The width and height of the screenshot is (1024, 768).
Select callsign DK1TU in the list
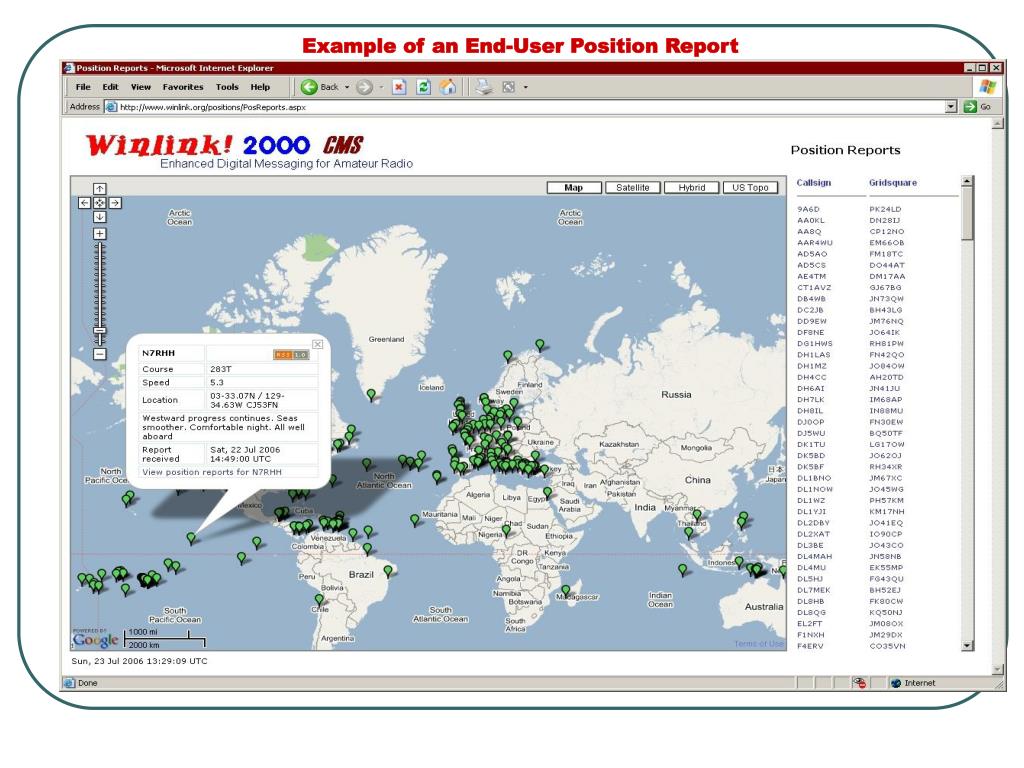pos(811,444)
